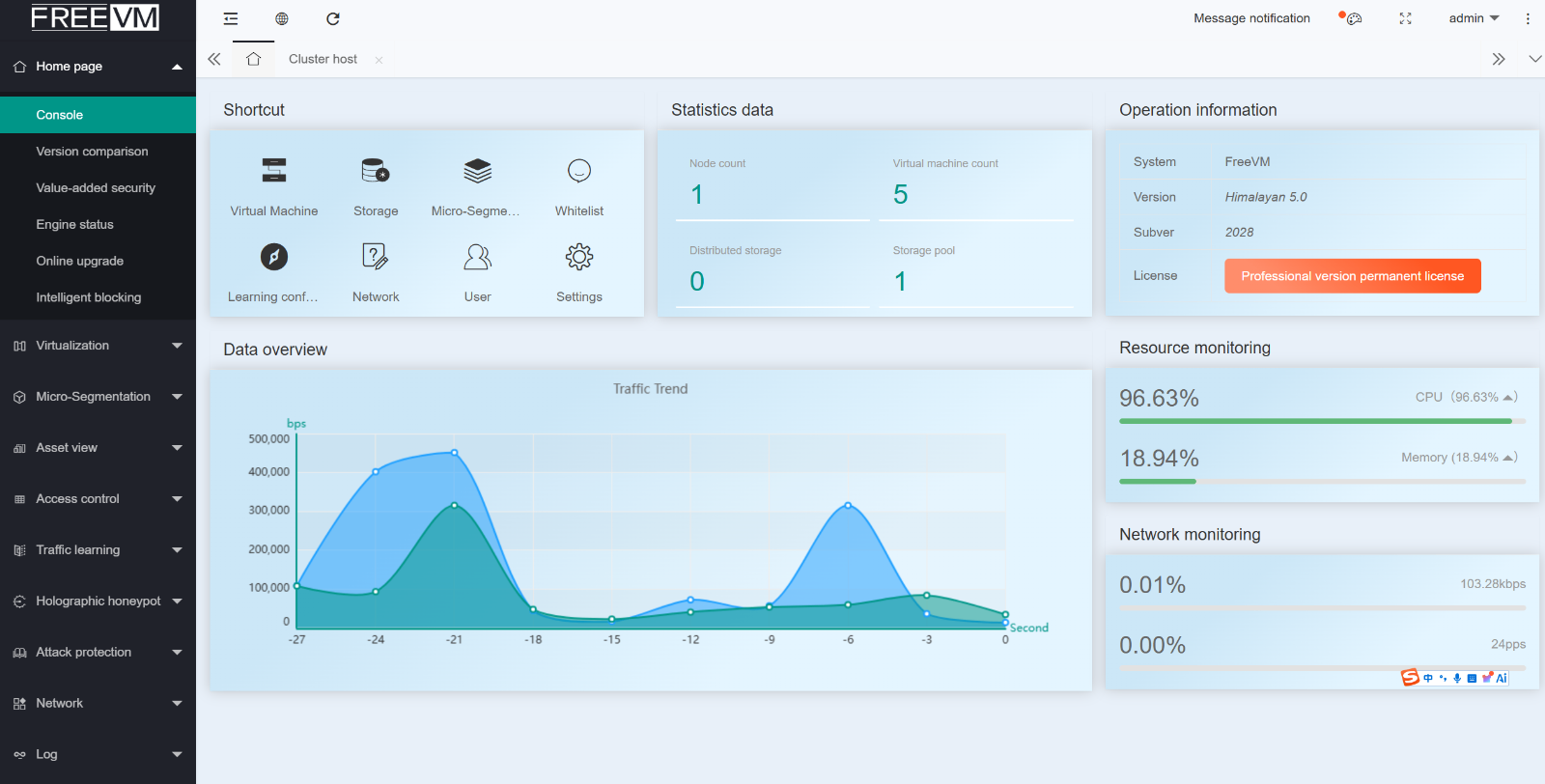Open the User shortcut icon
The width and height of the screenshot is (1545, 784).
point(477,257)
